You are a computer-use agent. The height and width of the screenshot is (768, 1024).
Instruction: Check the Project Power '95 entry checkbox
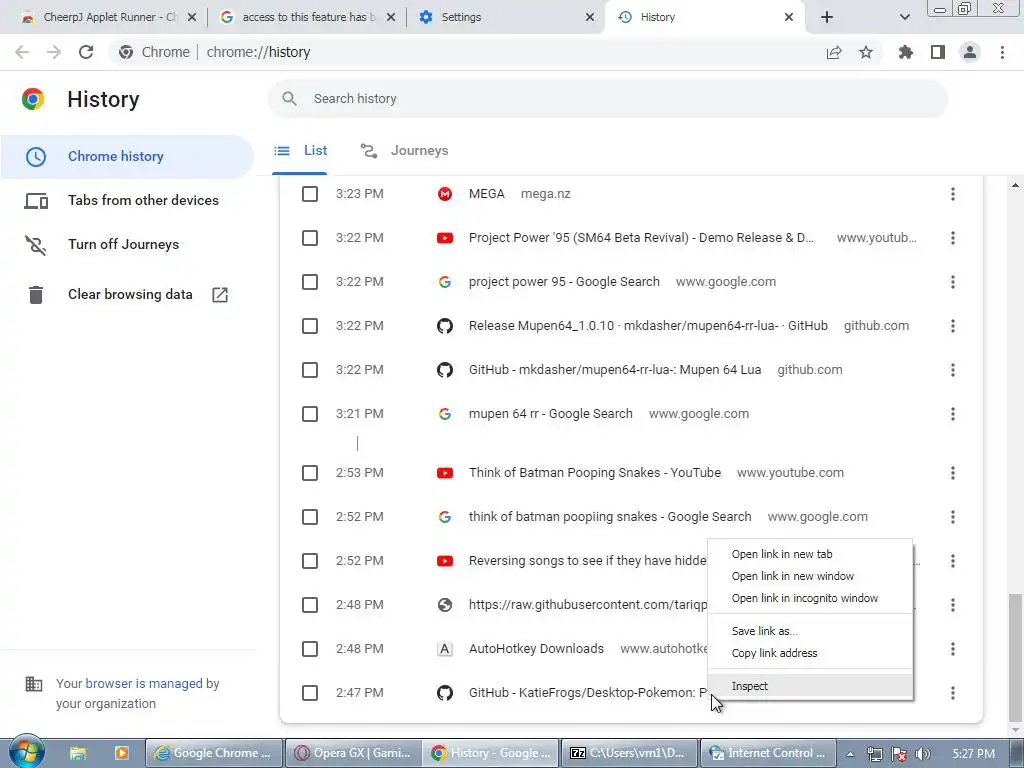[x=310, y=238]
